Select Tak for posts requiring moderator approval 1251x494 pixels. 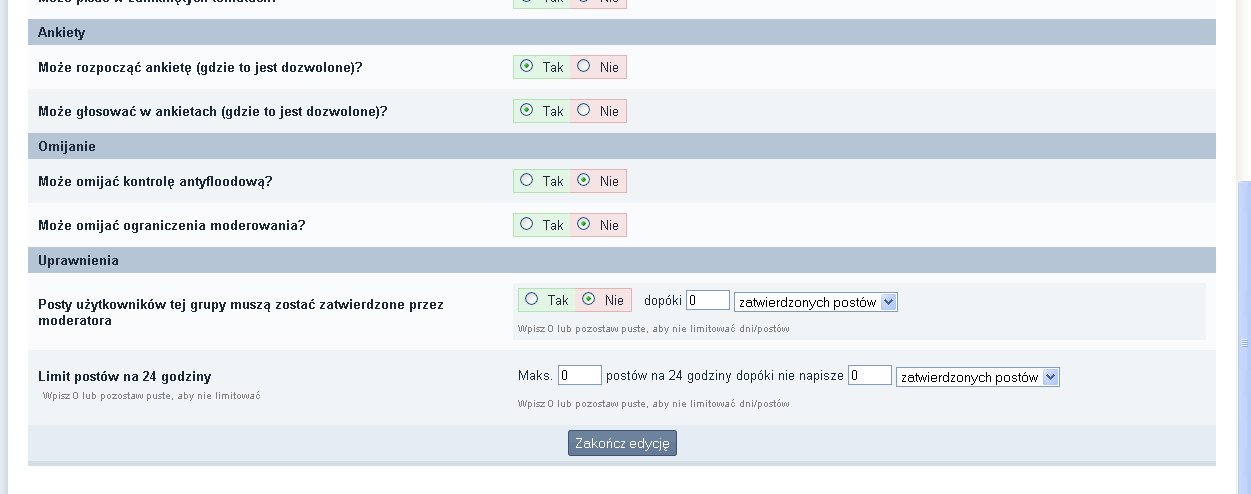(532, 299)
